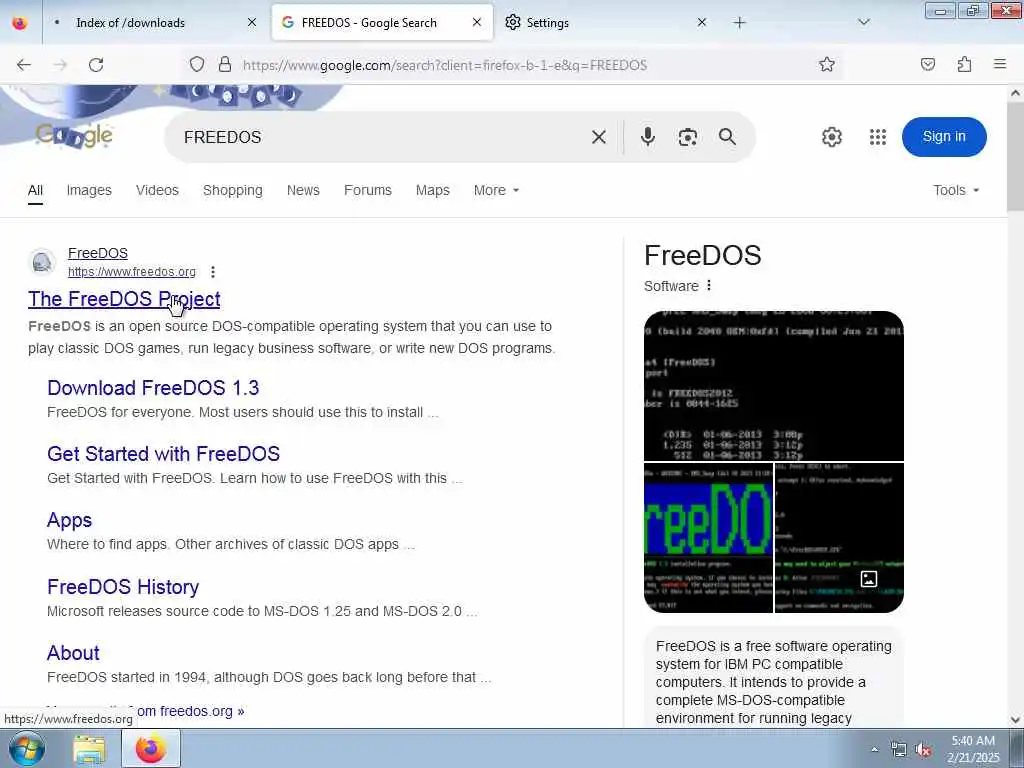Open the Extensions puzzle icon

(x=965, y=64)
